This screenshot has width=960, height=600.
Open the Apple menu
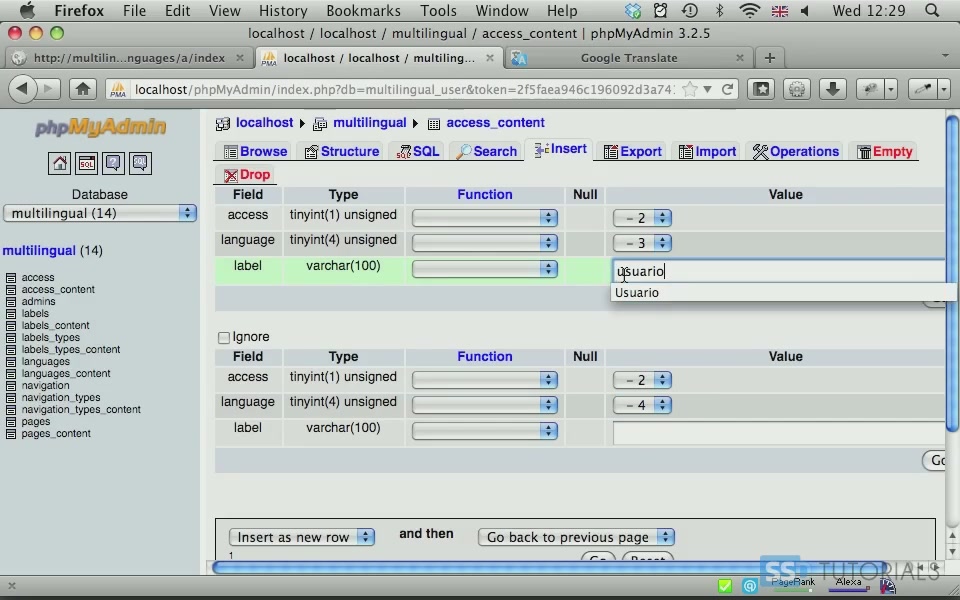coord(28,10)
